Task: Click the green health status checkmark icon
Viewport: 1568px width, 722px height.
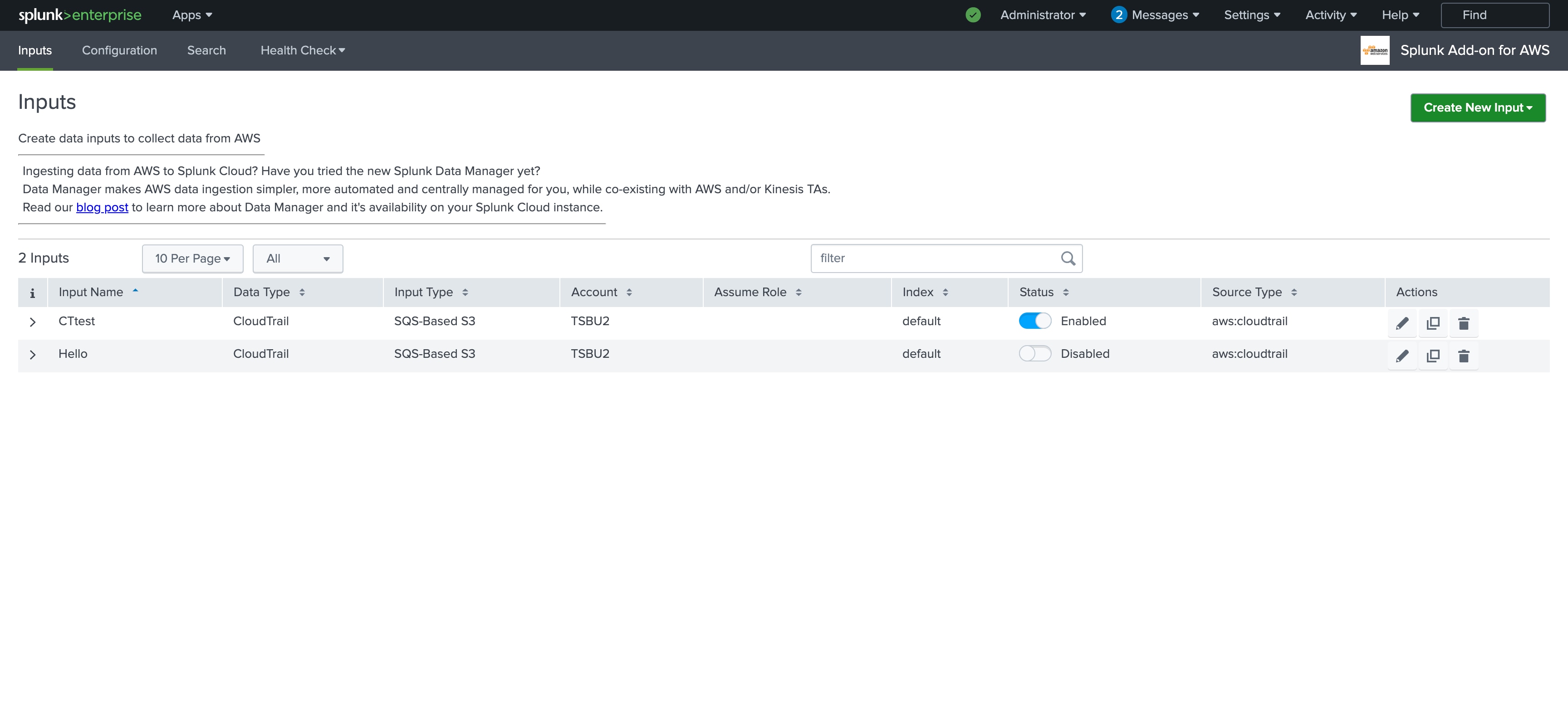Action: (973, 15)
